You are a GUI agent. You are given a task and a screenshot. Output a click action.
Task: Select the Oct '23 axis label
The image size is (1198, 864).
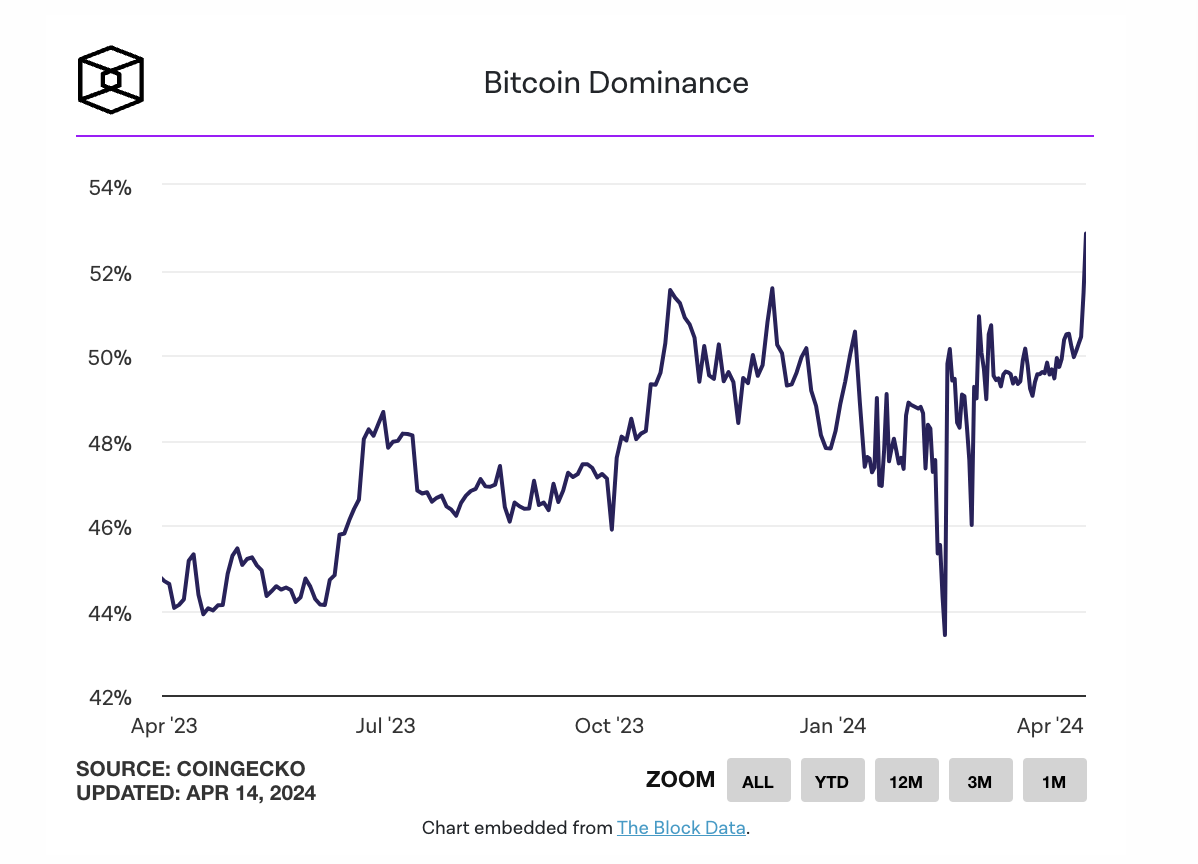(x=610, y=727)
